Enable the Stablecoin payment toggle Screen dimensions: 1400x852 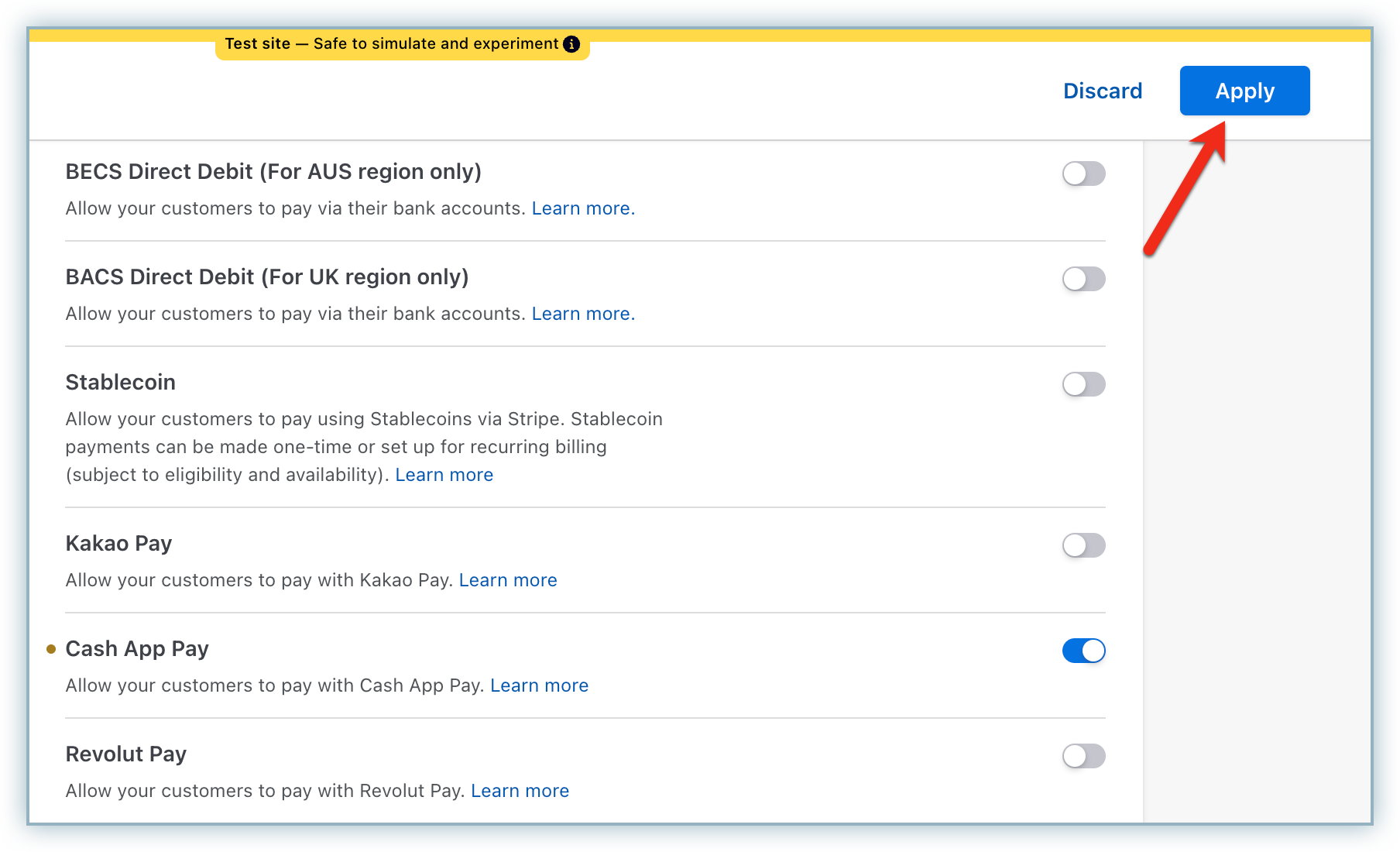1083,384
